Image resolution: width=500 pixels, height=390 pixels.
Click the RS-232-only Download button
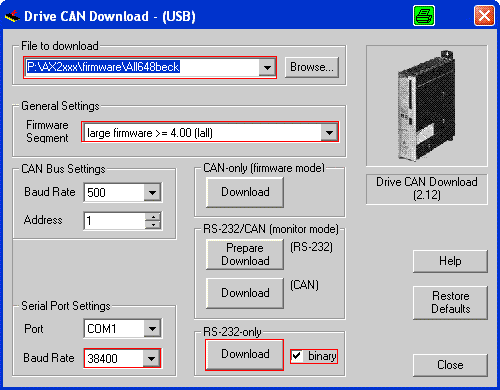click(245, 354)
